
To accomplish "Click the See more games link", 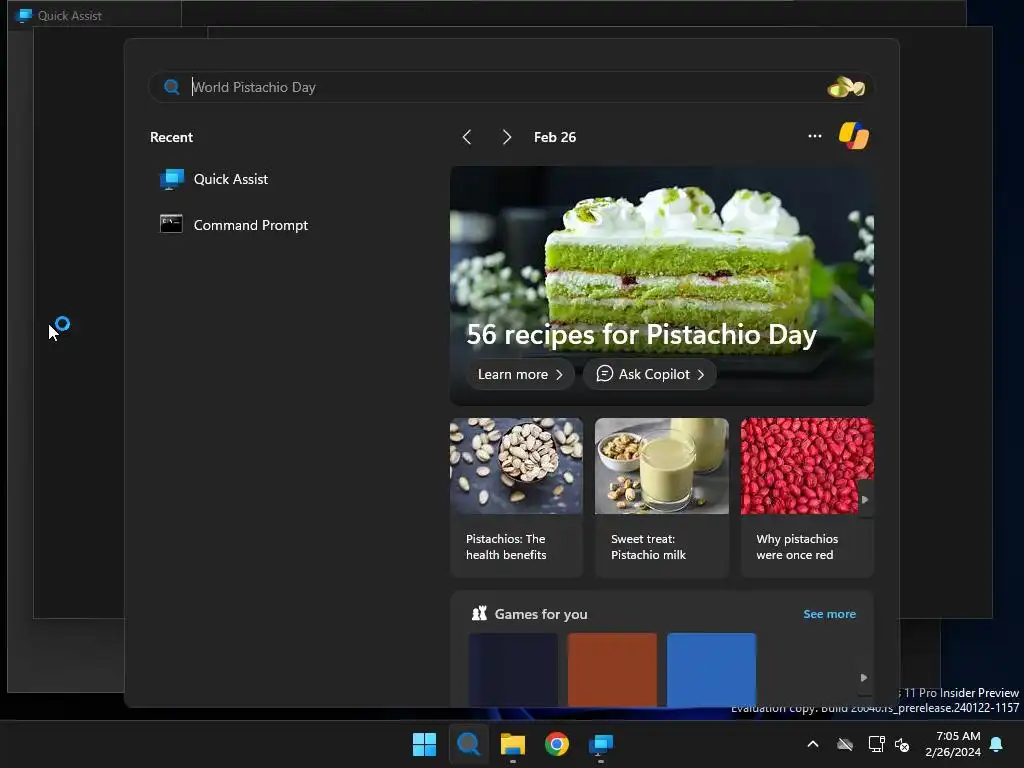I will pos(829,614).
